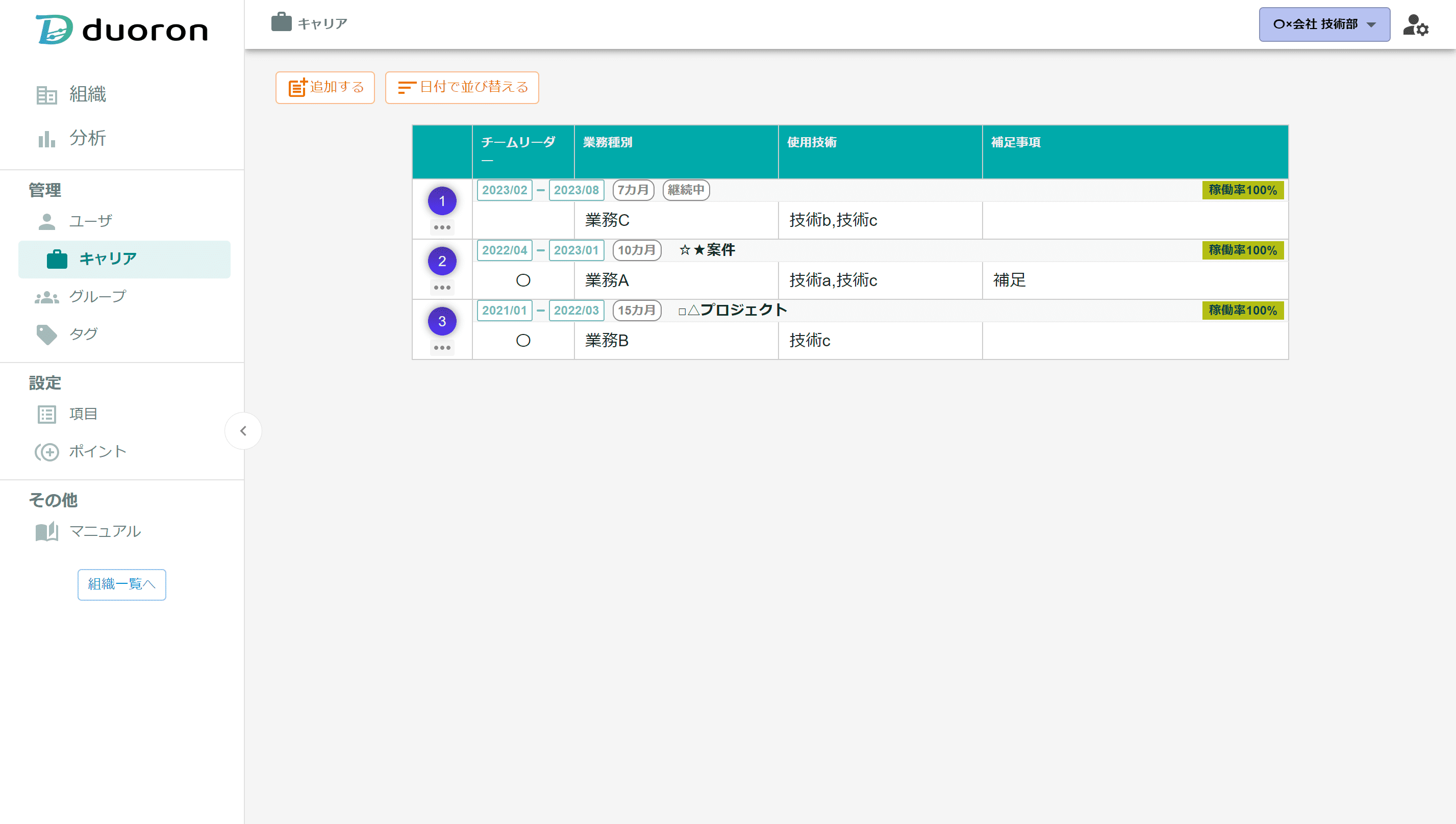Click the タグ tag icon
Screen dimensions: 1456x824
[x=46, y=334]
